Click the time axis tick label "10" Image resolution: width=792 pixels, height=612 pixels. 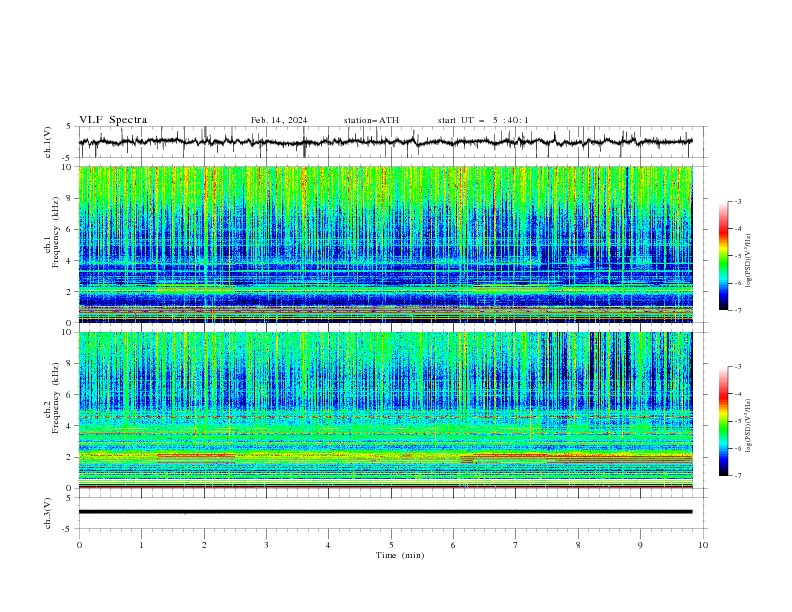pyautogui.click(x=703, y=545)
